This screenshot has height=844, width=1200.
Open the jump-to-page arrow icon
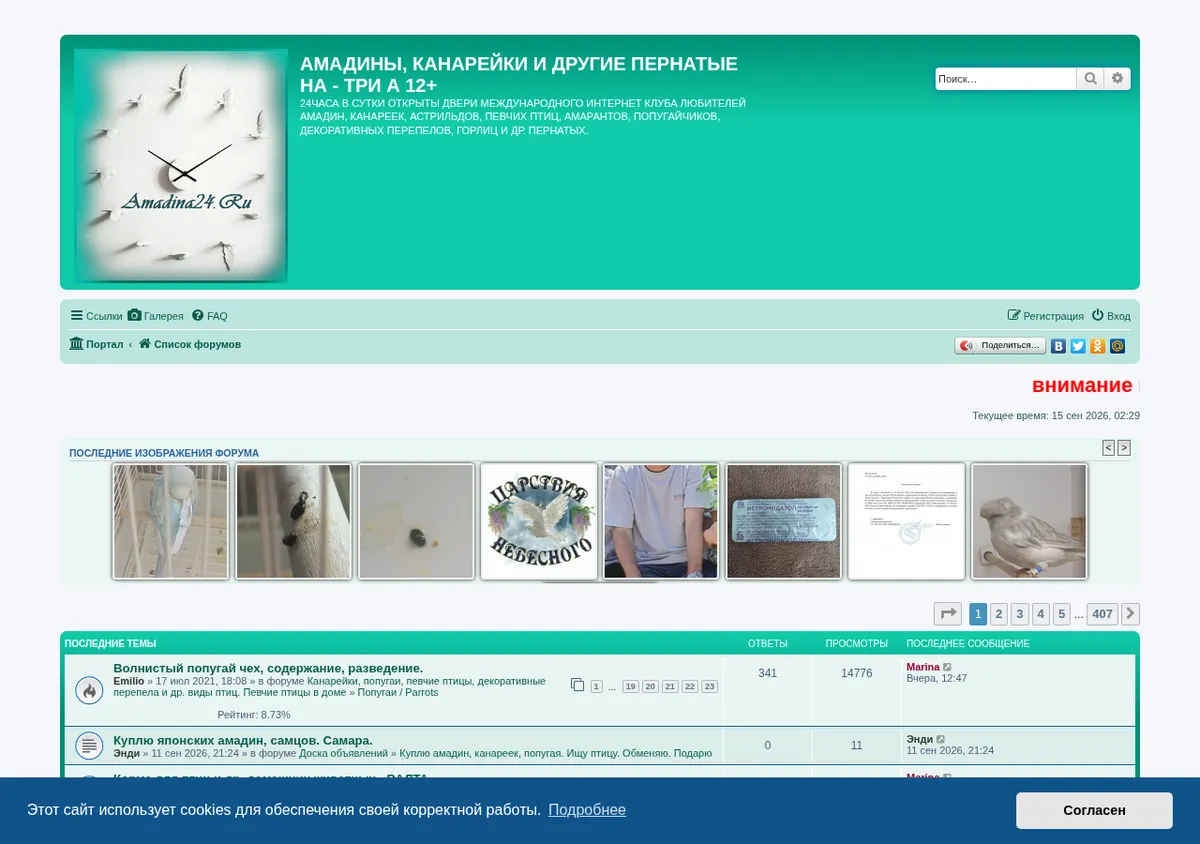[x=948, y=614]
